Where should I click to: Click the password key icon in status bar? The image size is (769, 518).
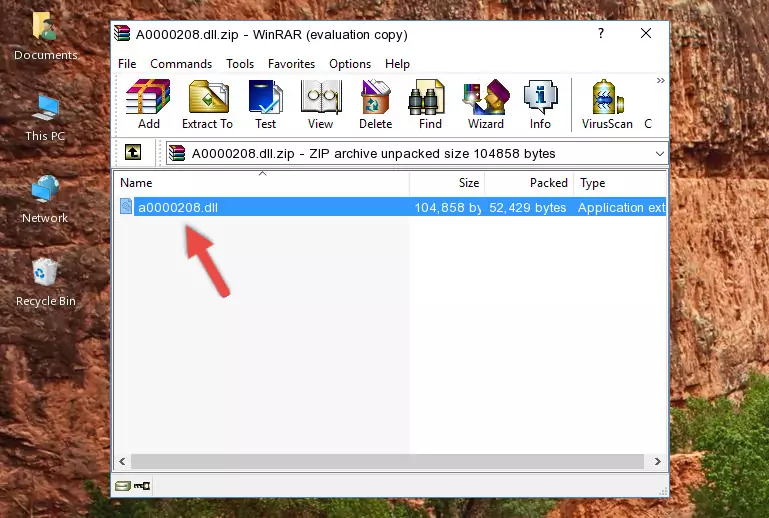pyautogui.click(x=142, y=486)
